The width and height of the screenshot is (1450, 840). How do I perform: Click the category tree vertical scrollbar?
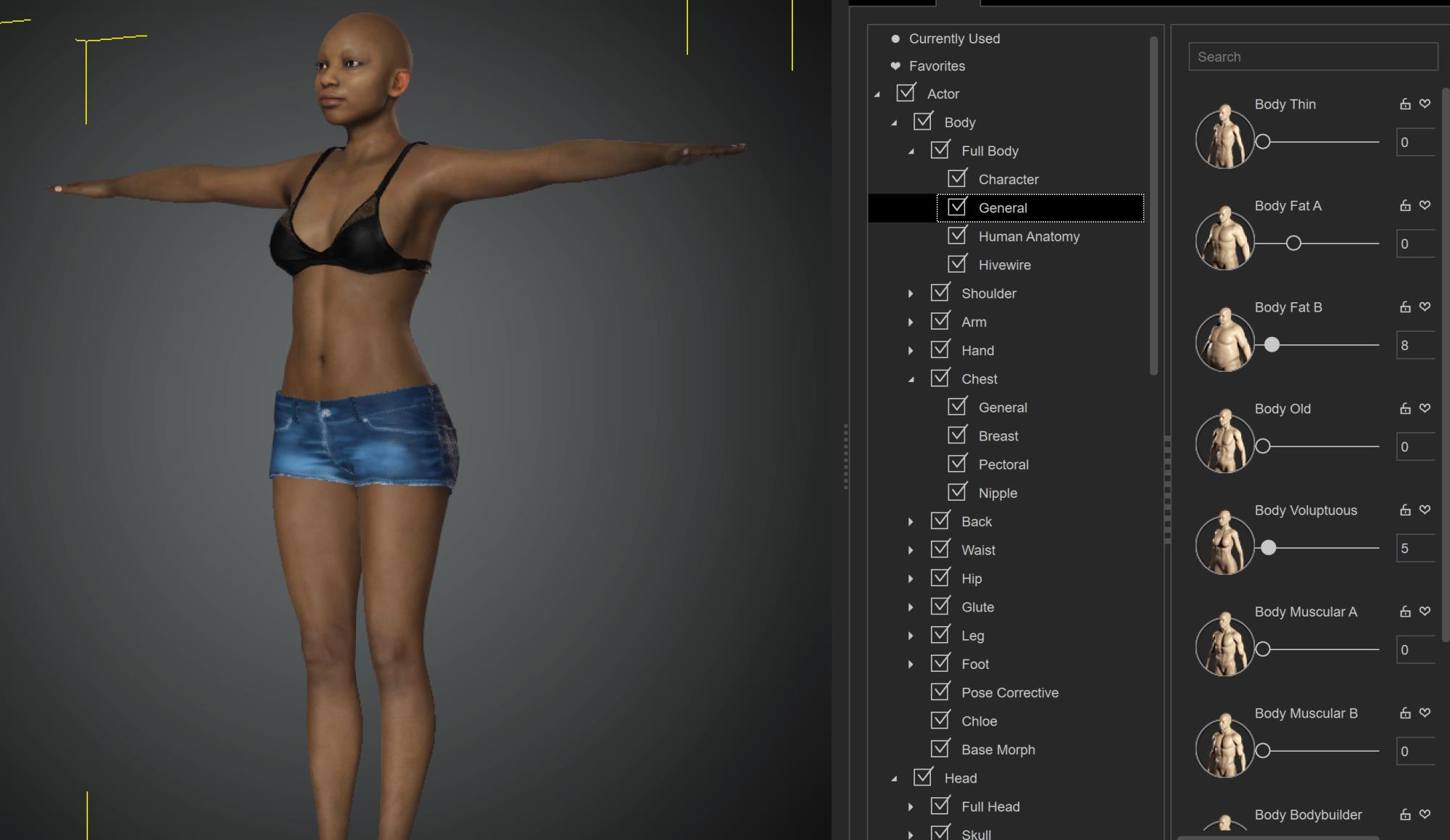1153,207
